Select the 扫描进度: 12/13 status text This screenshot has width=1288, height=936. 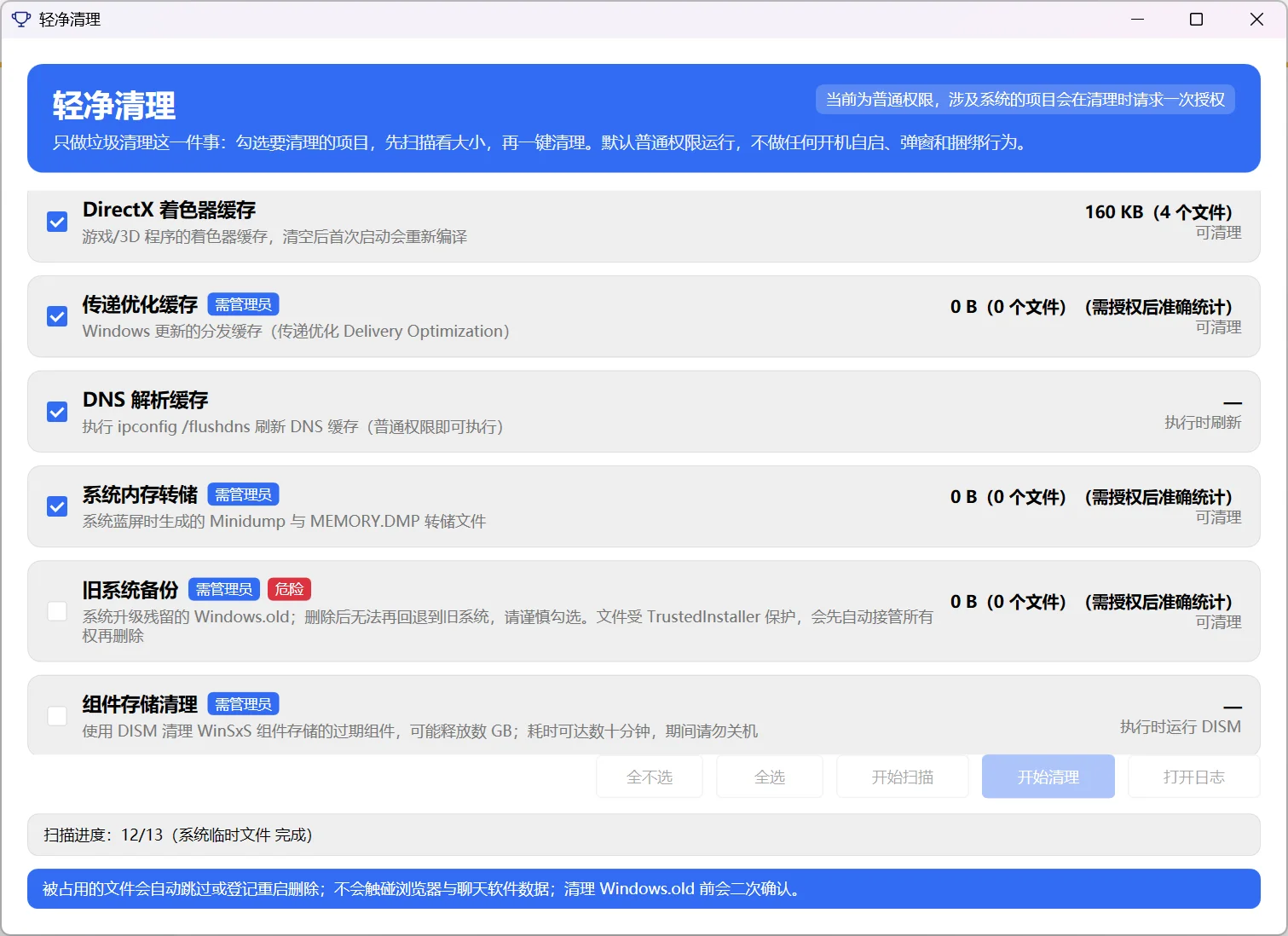tap(178, 835)
